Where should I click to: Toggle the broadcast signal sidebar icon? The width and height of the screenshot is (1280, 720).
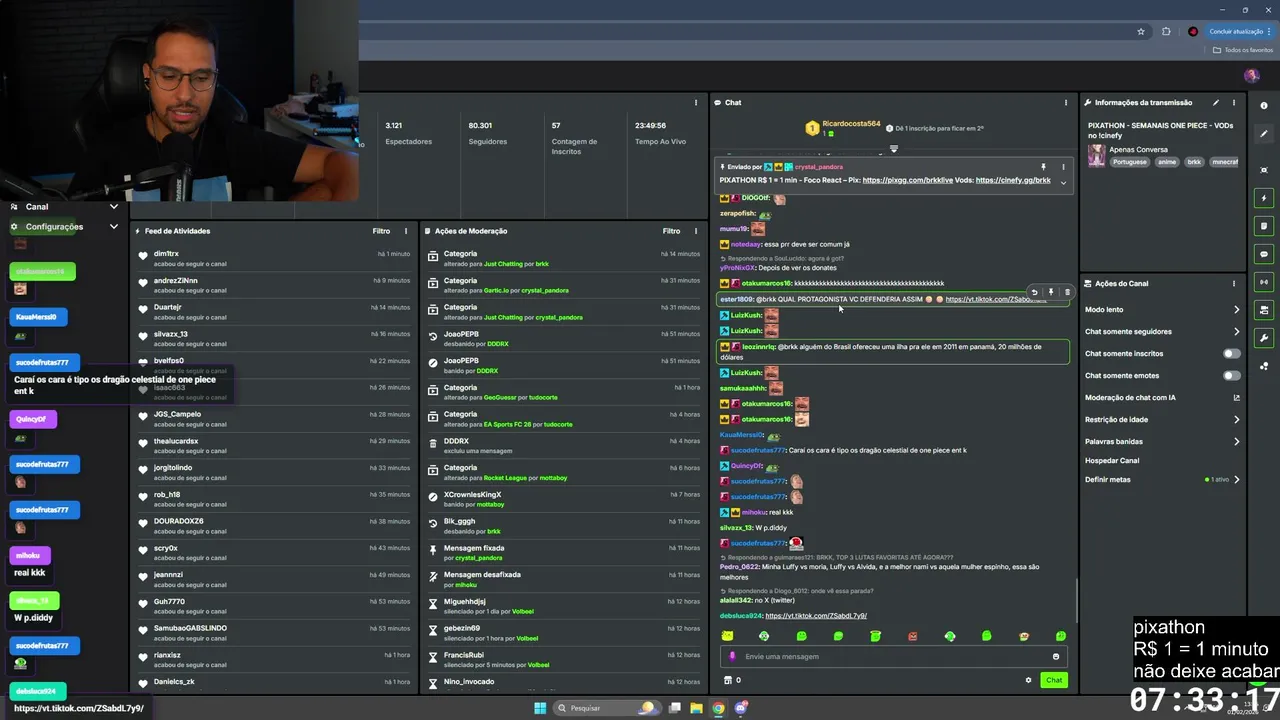1264,282
